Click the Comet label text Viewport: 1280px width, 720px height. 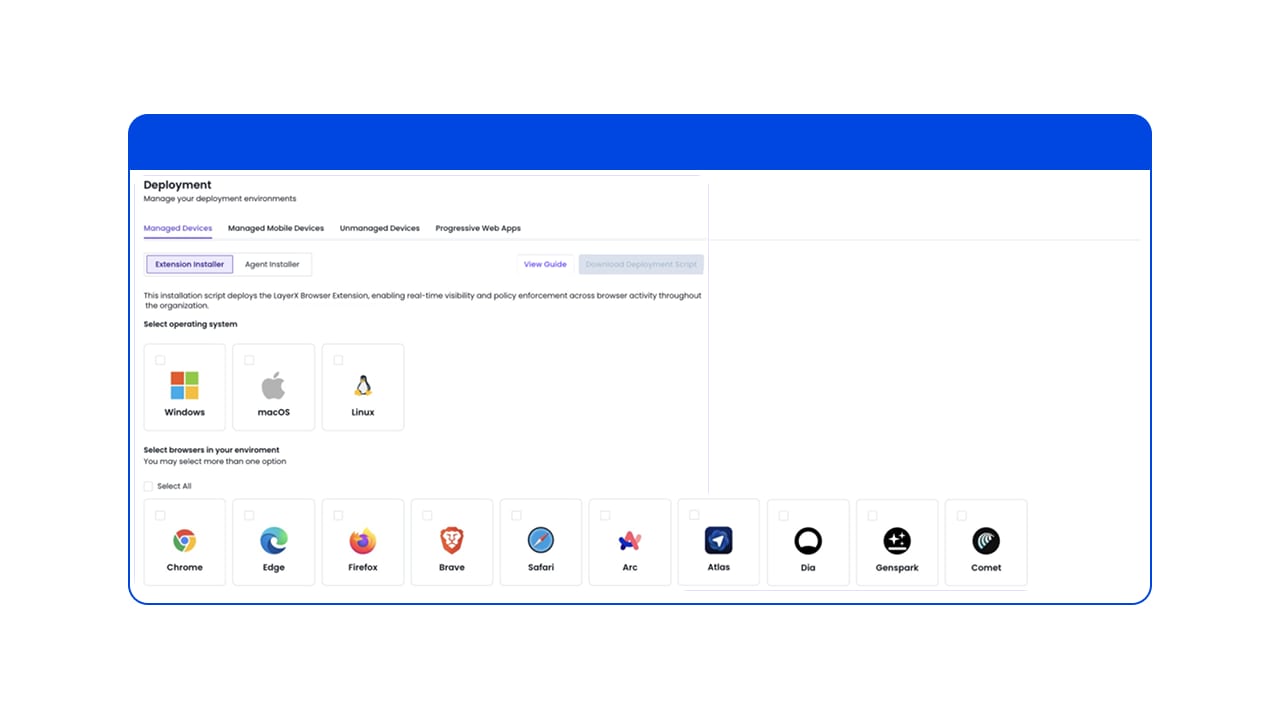(x=986, y=567)
